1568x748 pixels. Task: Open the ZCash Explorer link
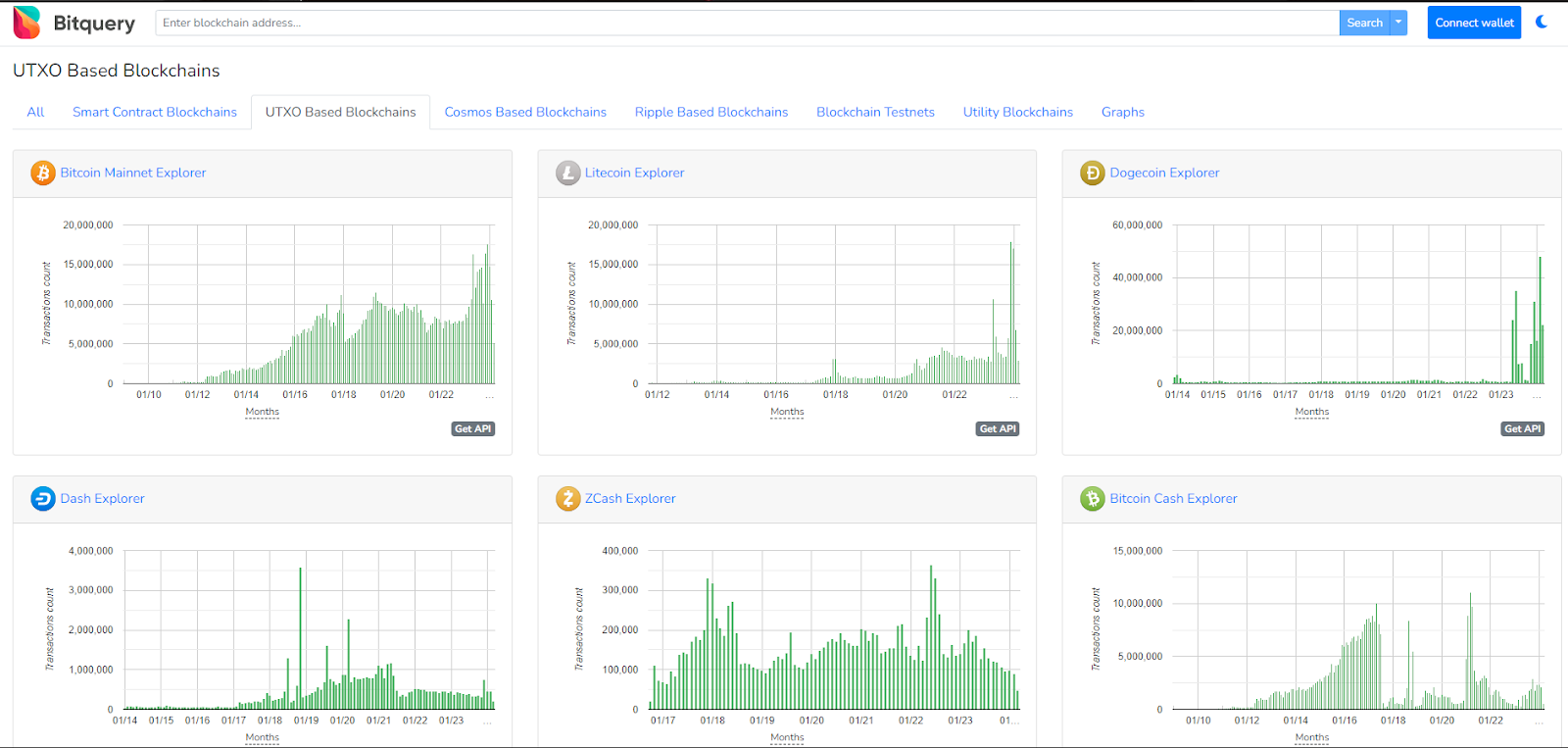point(630,498)
